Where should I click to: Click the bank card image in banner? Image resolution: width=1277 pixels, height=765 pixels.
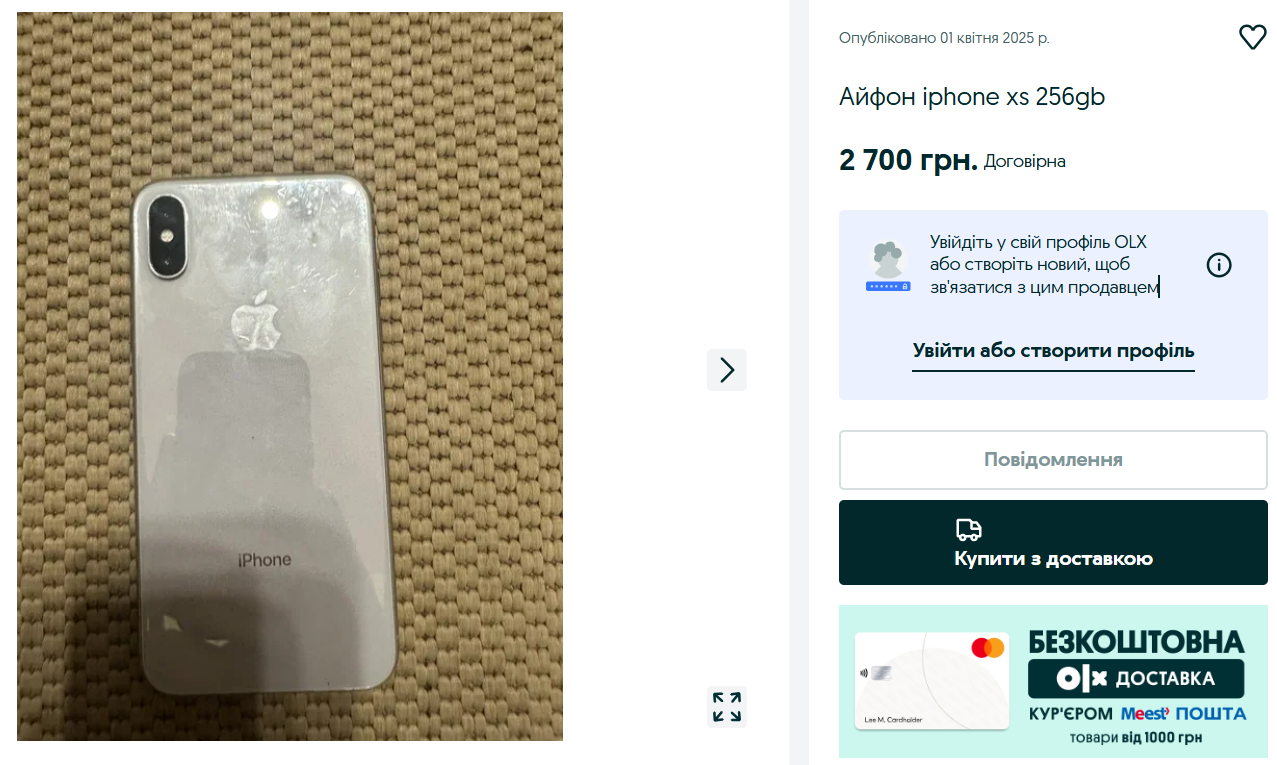click(932, 681)
